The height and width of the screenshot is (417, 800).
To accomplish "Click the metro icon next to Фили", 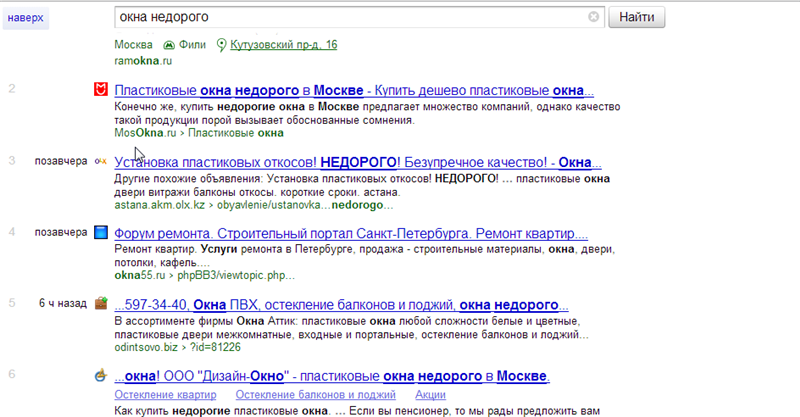I will pyautogui.click(x=169, y=45).
